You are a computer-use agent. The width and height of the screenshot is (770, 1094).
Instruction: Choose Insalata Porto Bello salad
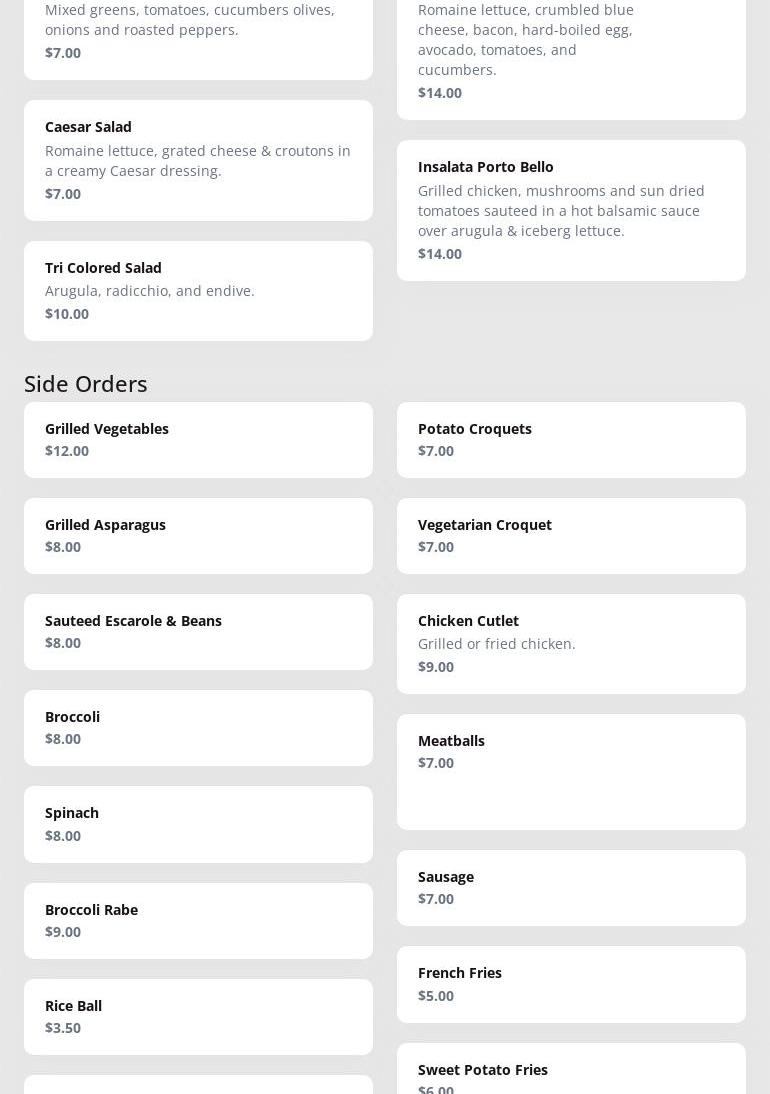571,211
